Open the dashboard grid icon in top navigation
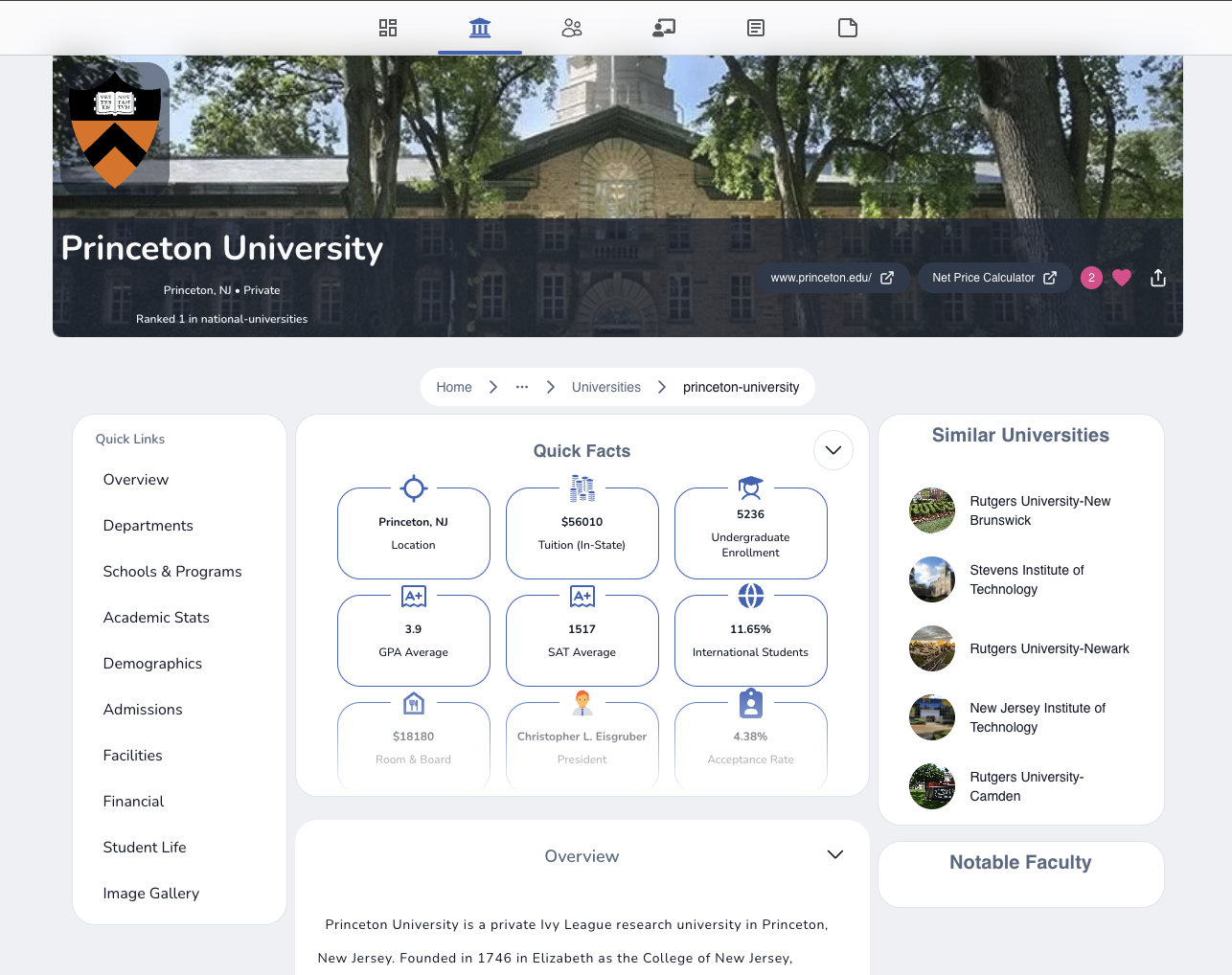1232x975 pixels. coord(388,28)
